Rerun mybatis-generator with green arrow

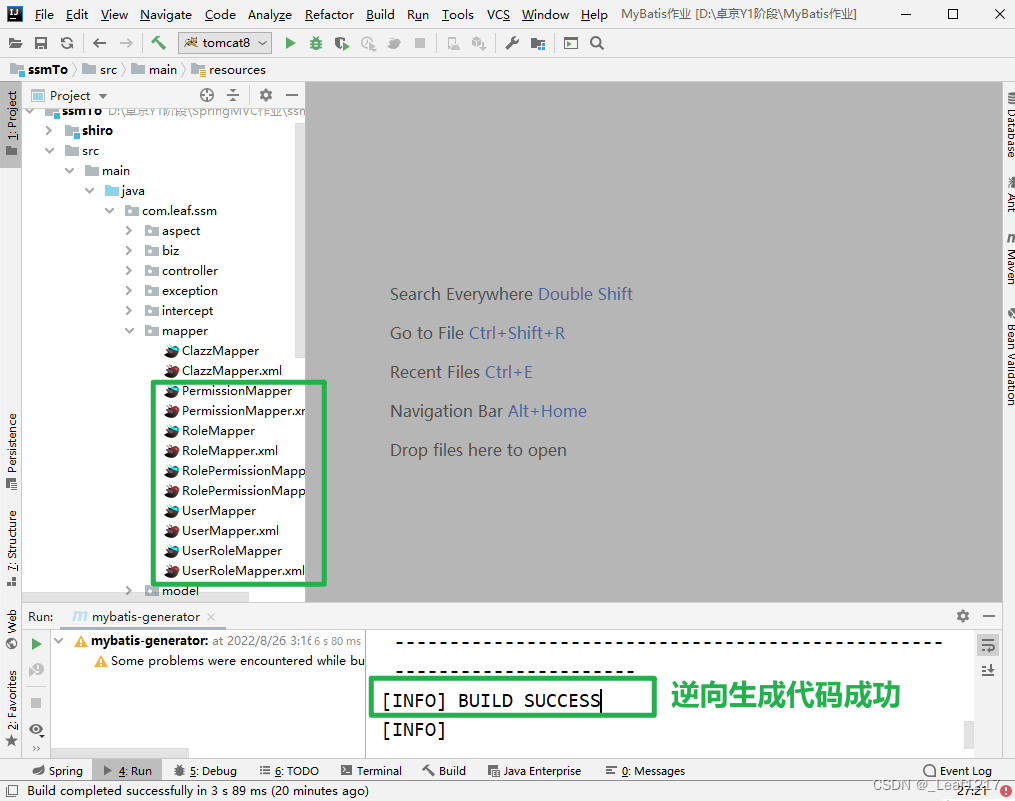tap(36, 644)
